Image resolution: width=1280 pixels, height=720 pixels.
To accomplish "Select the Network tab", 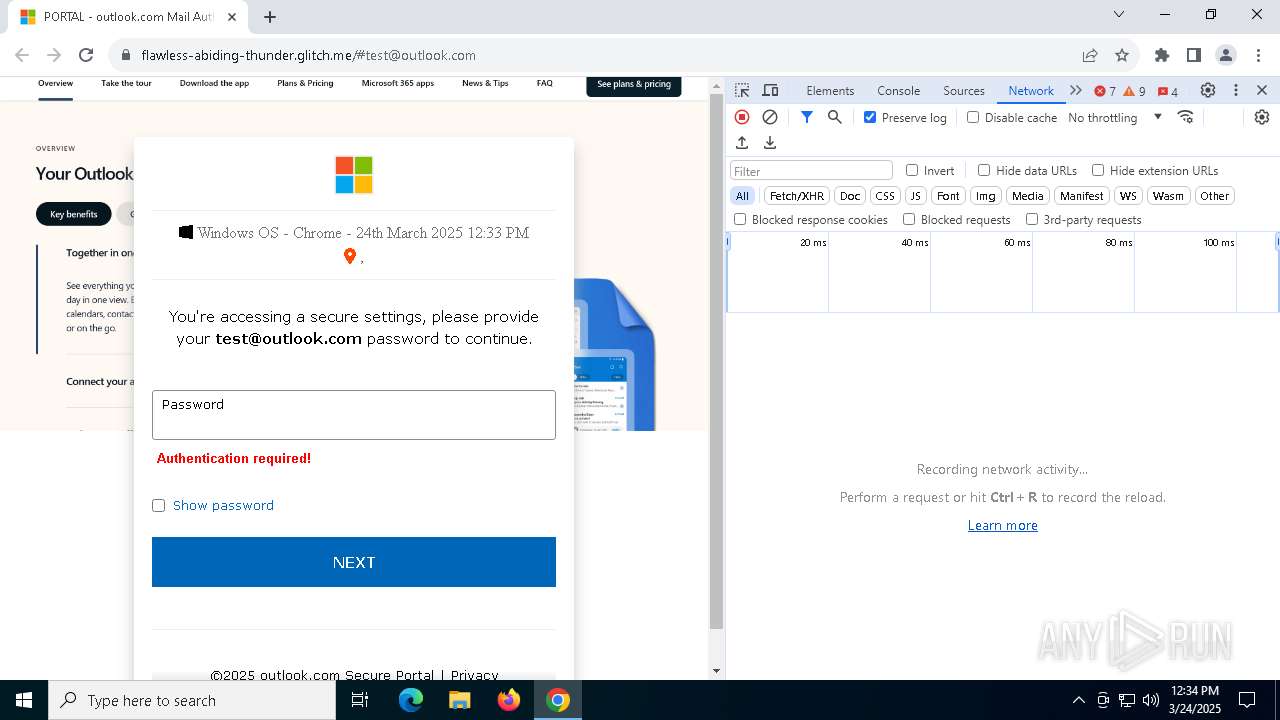I will coord(1031,90).
